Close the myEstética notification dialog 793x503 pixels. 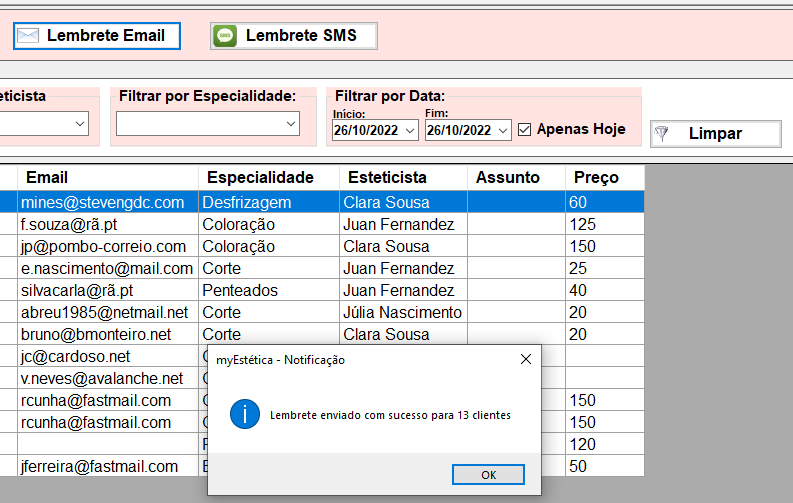[526, 360]
